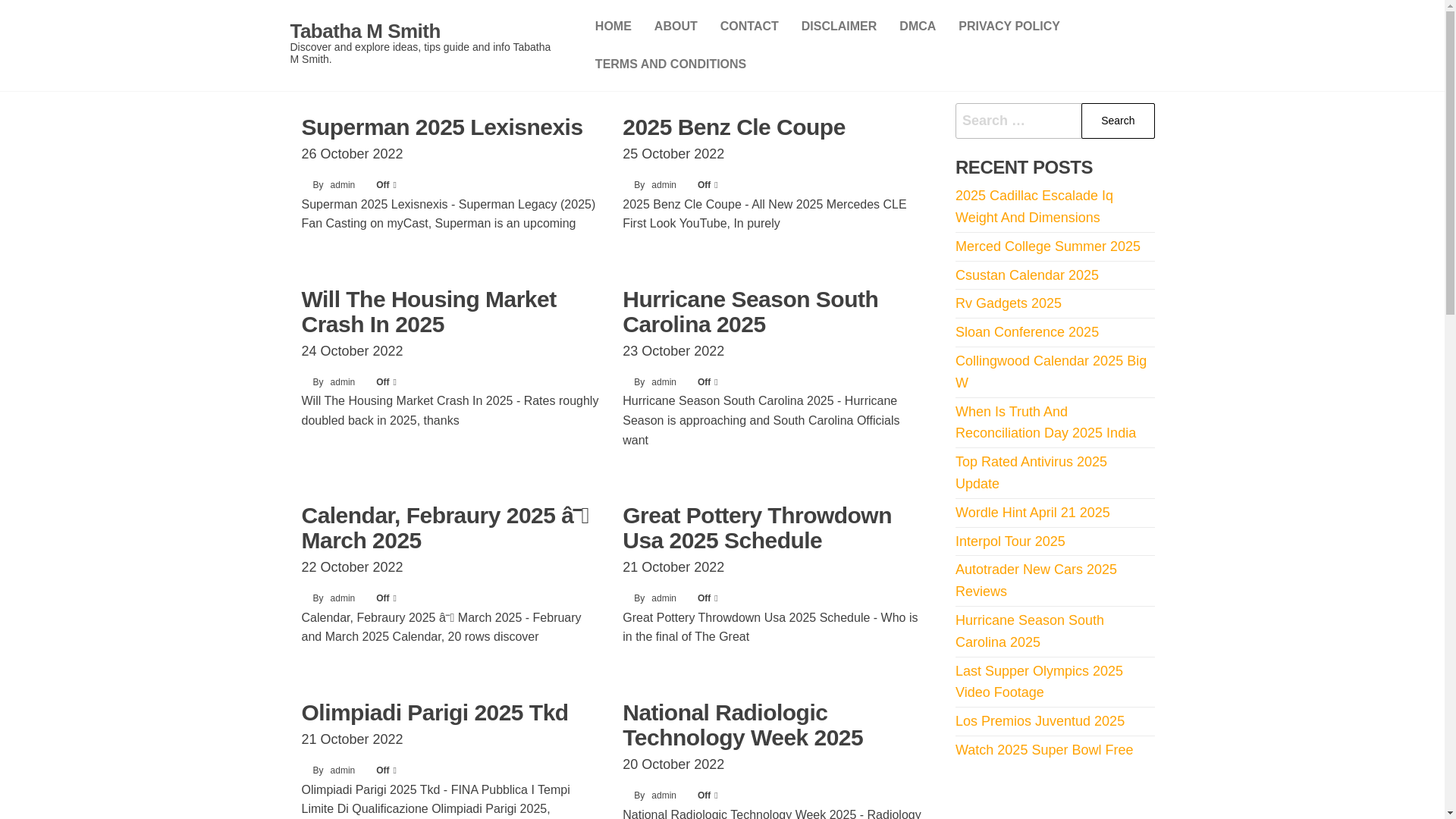Open recent post 2025 Cadillac Escalade Iq Weight
The width and height of the screenshot is (1456, 819).
pos(1034,206)
